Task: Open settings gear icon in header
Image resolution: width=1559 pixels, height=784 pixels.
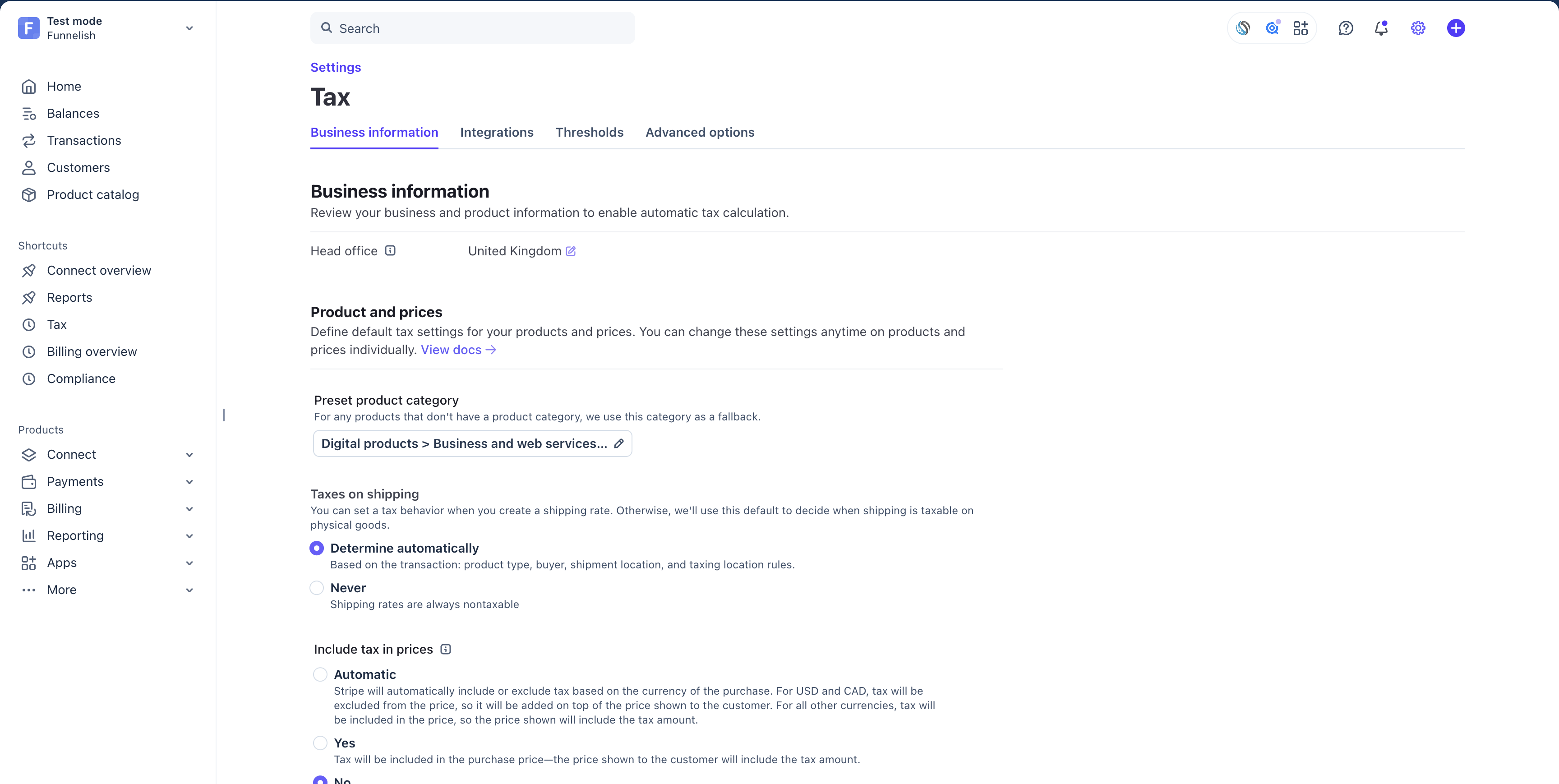Action: coord(1418,28)
